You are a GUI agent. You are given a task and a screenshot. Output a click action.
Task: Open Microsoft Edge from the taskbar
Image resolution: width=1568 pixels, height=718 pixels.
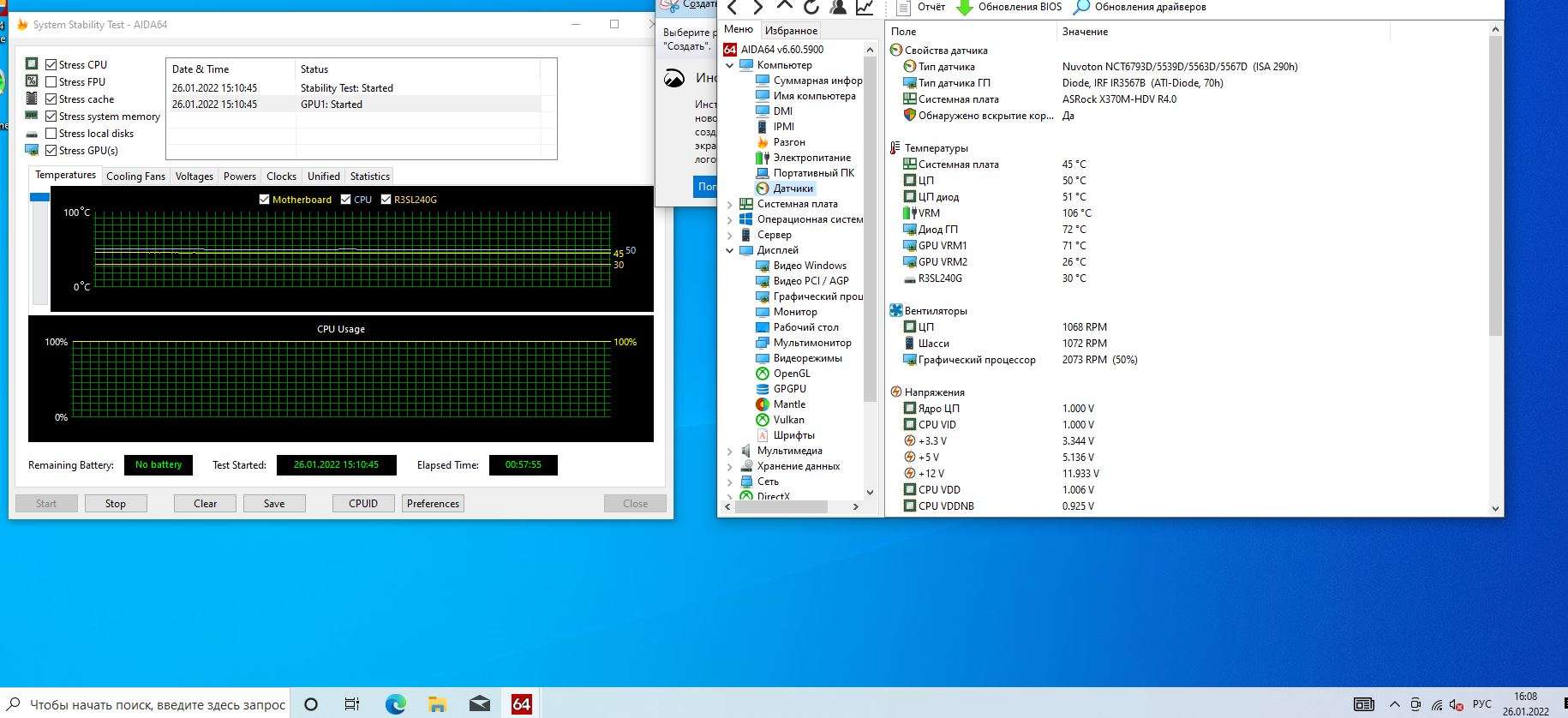395,704
